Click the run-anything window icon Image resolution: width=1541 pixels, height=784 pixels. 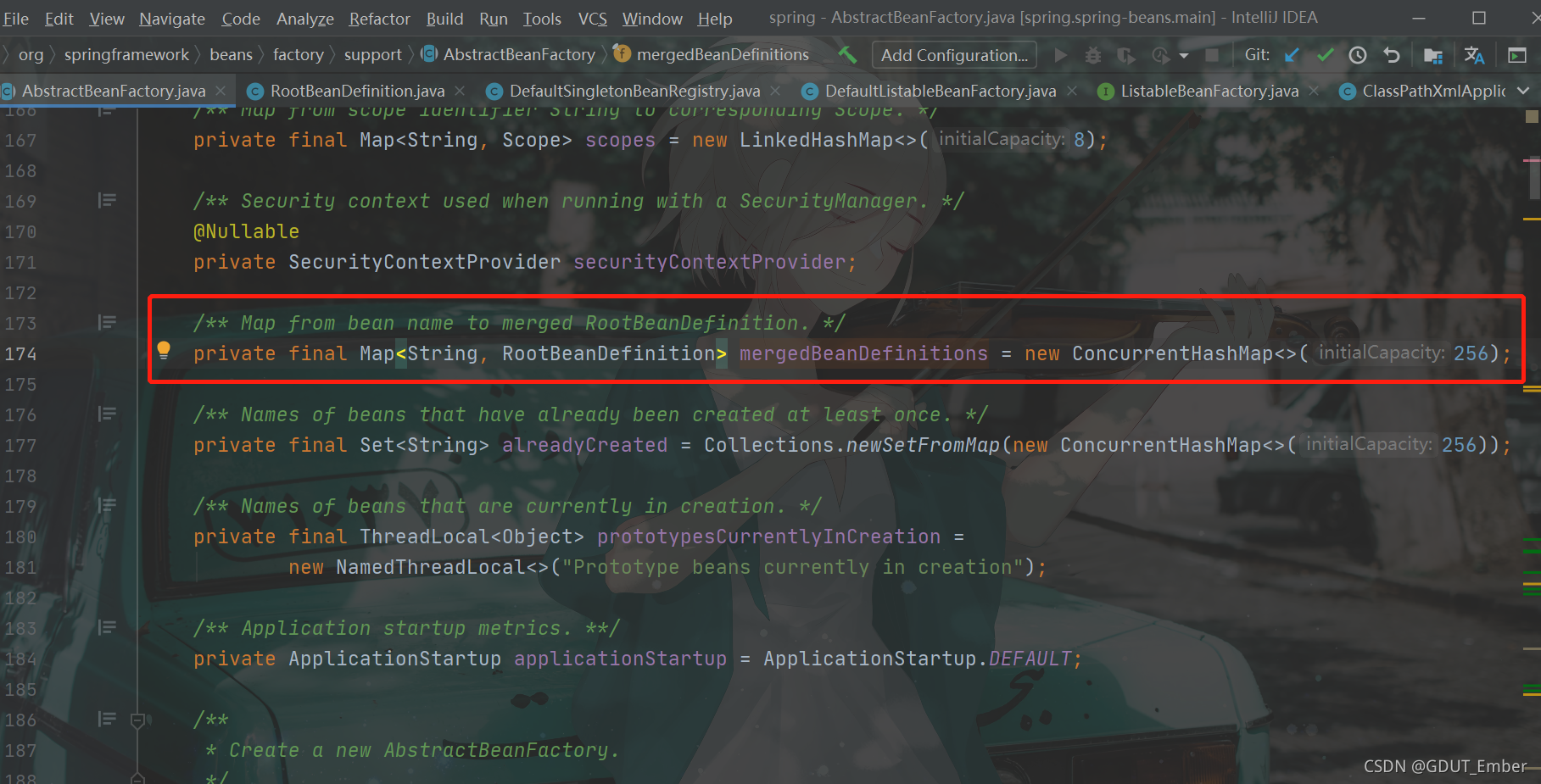(1516, 55)
